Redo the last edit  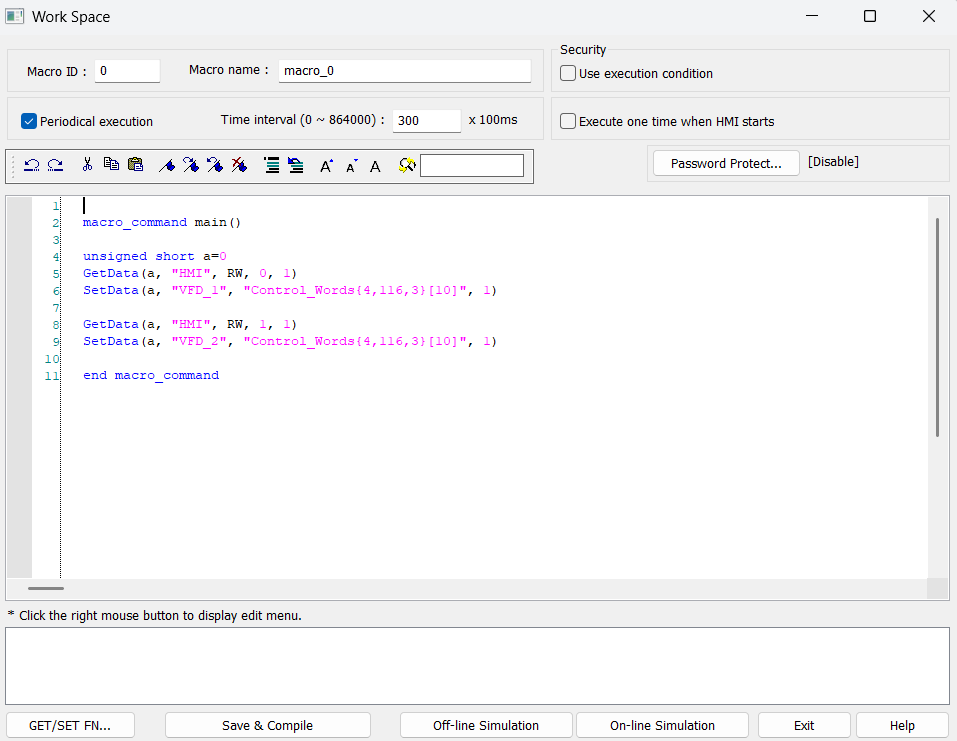55,165
